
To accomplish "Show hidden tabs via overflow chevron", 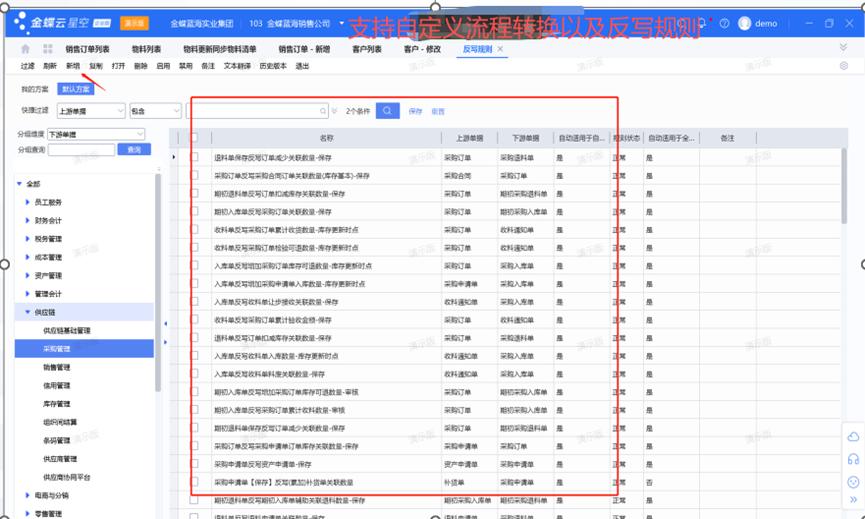I will (x=843, y=47).
